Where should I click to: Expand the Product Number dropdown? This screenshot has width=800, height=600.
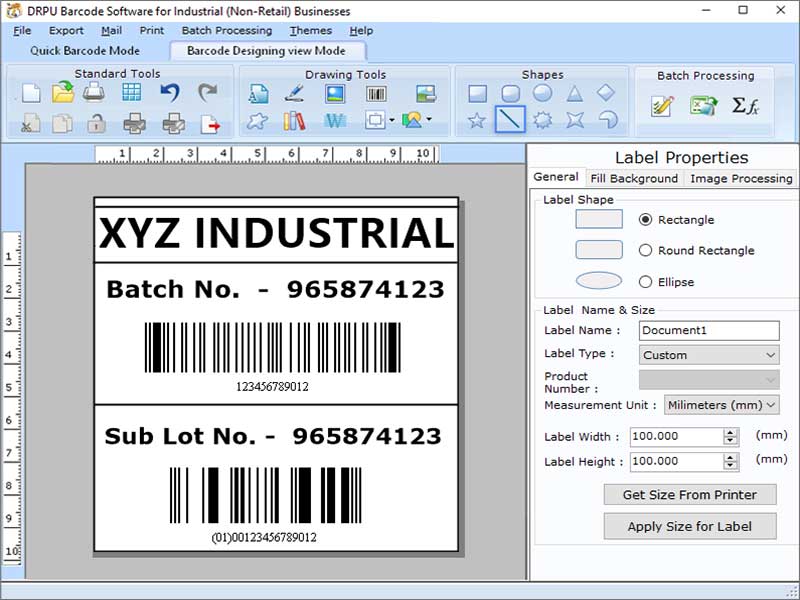pyautogui.click(x=769, y=380)
